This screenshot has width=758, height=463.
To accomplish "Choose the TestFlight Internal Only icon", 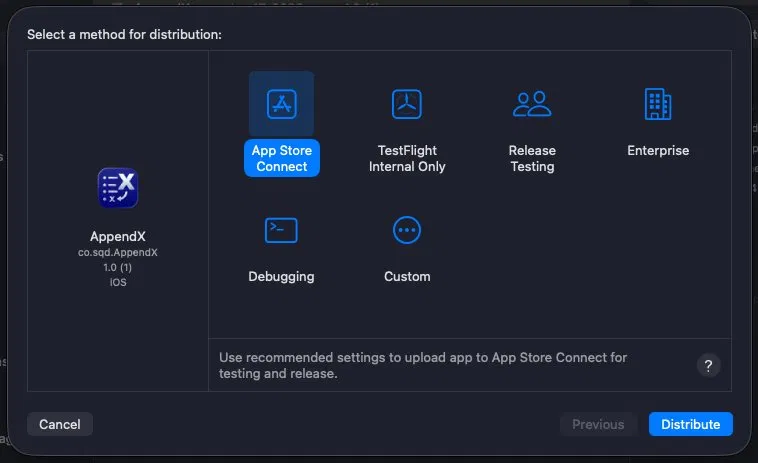I will click(407, 104).
